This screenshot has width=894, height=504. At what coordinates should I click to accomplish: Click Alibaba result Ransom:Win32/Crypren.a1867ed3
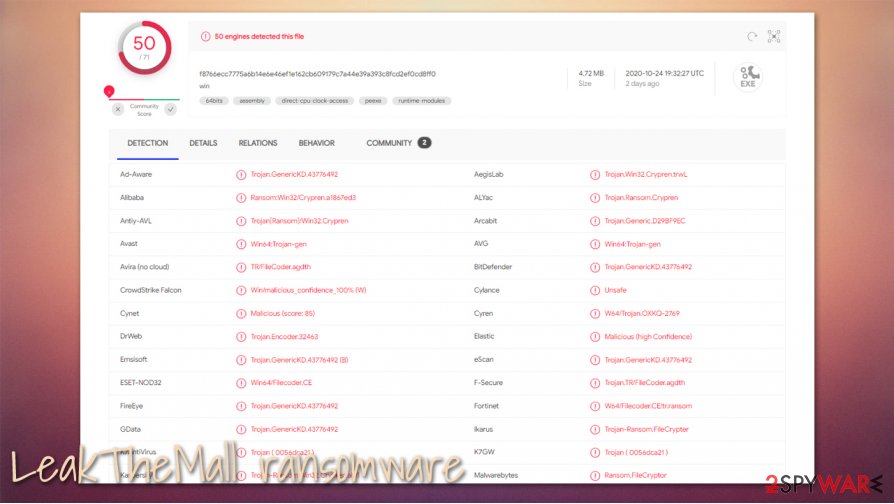[x=303, y=198]
